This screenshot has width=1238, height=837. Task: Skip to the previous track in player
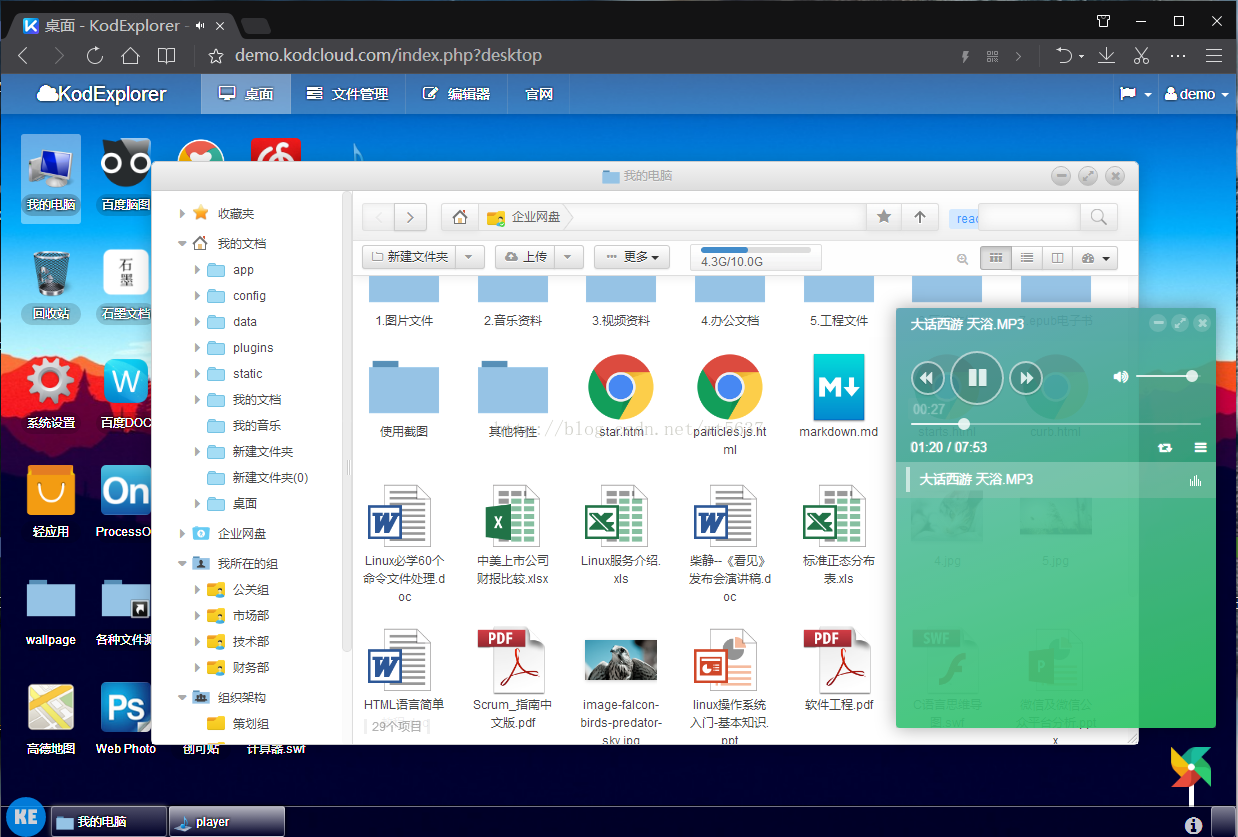(x=928, y=378)
